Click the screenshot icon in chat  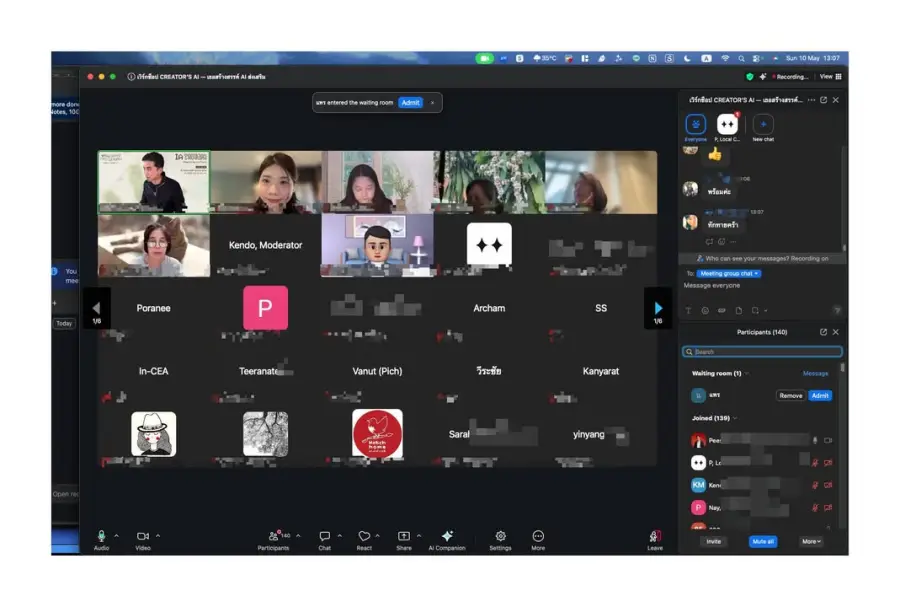[755, 310]
